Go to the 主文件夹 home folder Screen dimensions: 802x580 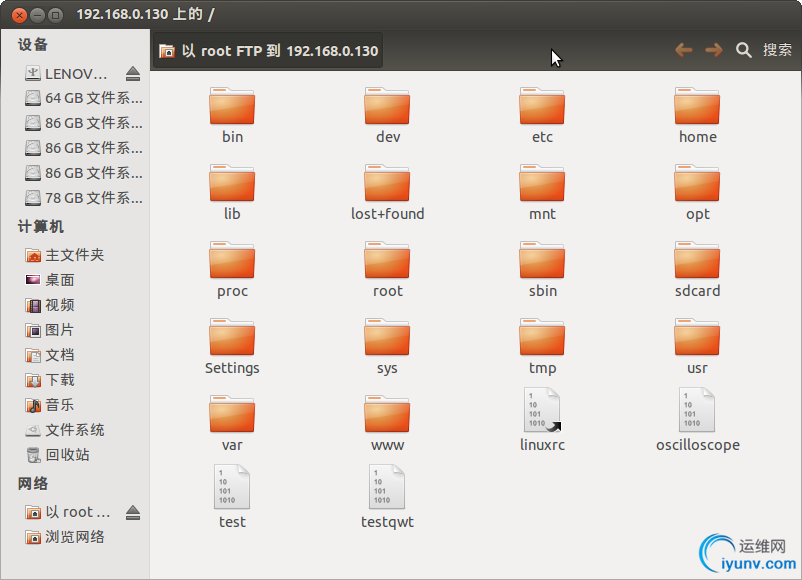click(64, 255)
